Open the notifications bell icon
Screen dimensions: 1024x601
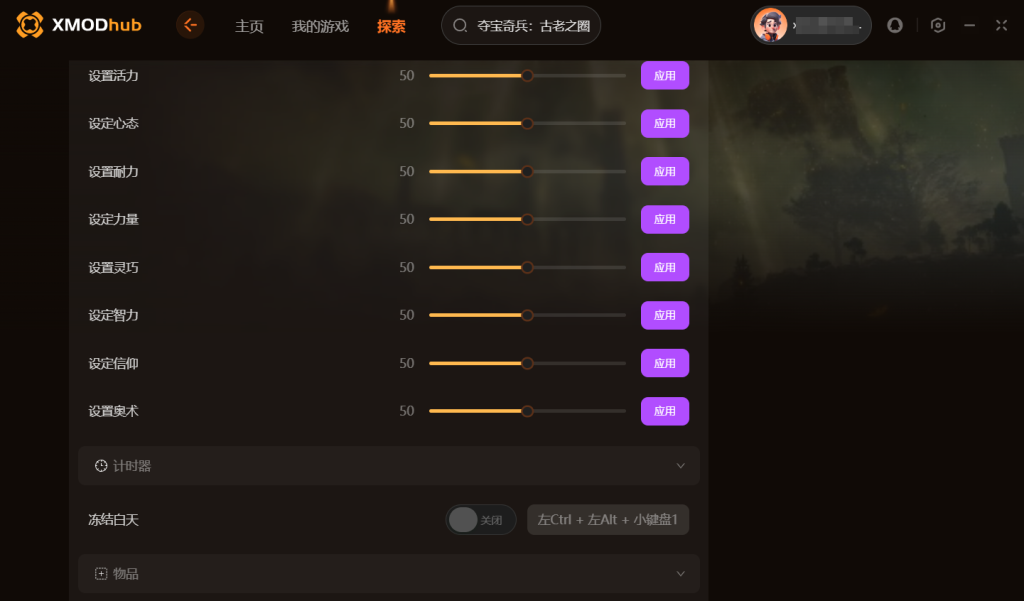click(895, 25)
